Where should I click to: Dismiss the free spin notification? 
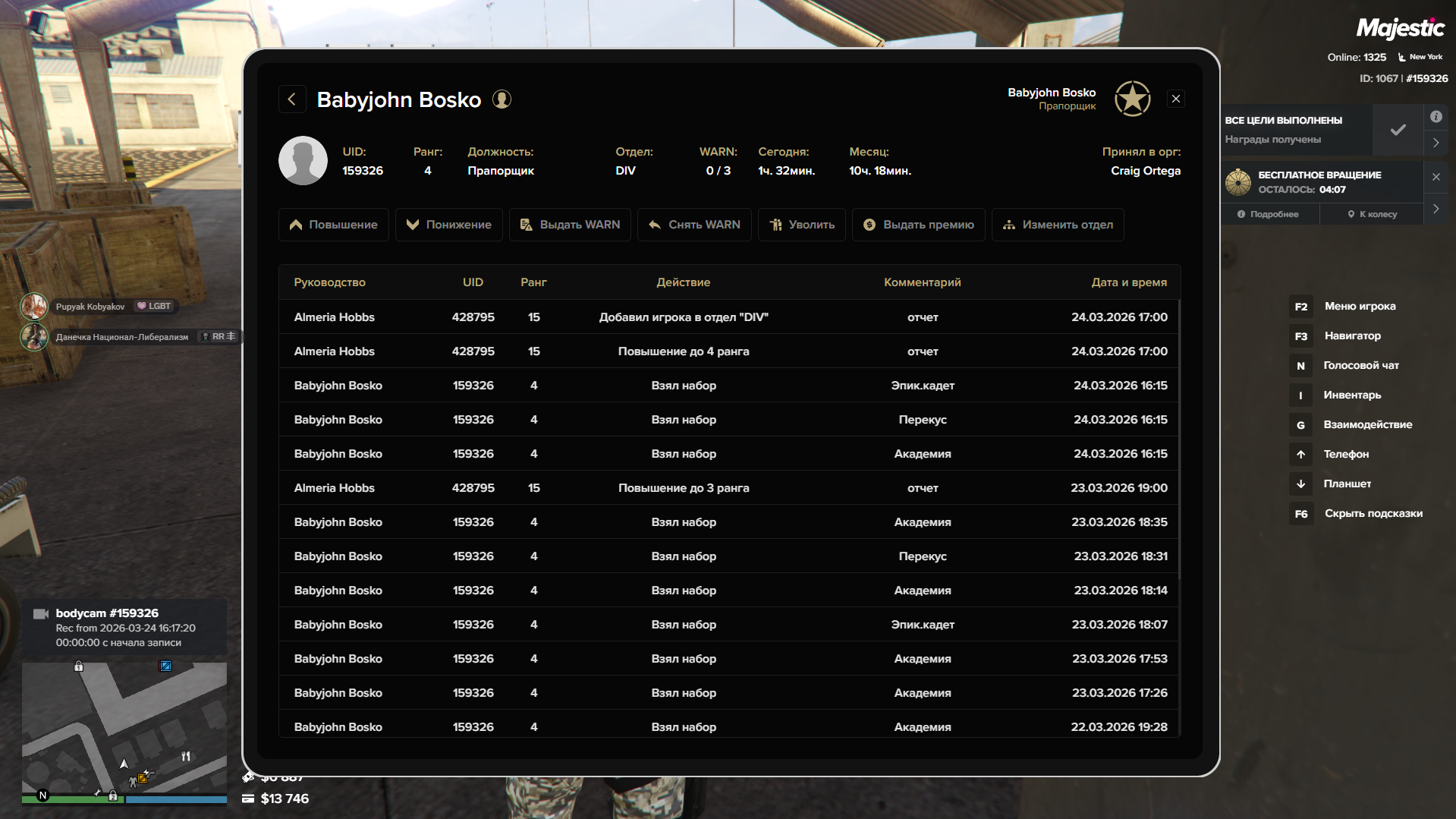[x=1436, y=177]
